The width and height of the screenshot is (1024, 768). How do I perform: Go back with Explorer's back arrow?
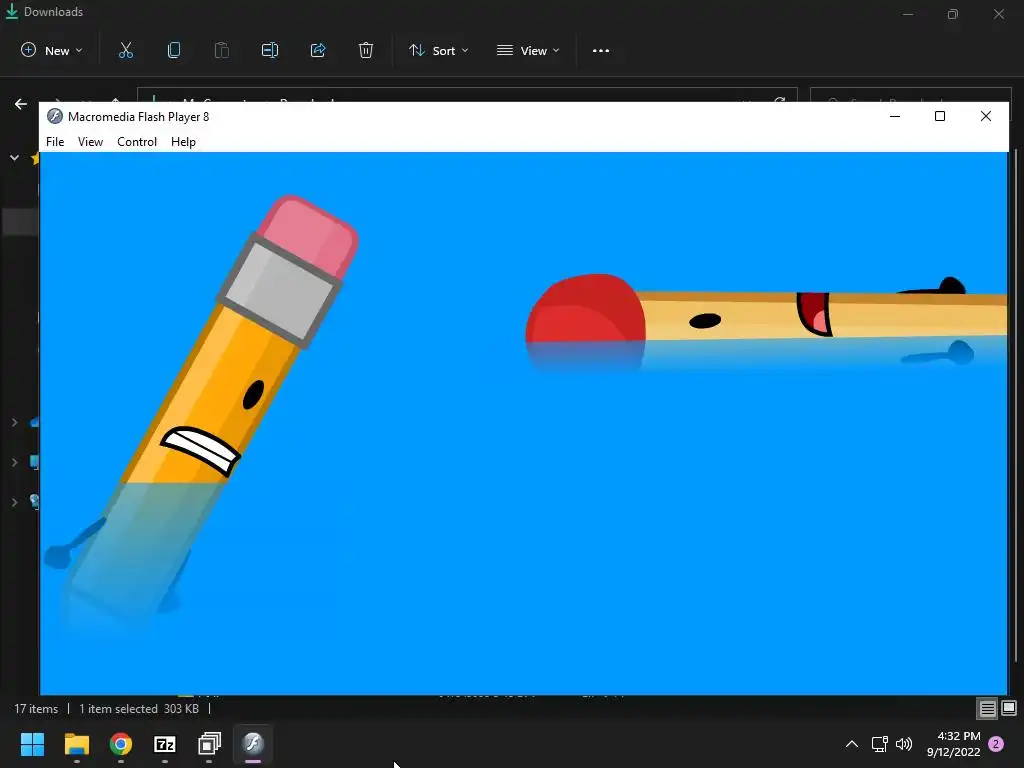click(x=21, y=104)
